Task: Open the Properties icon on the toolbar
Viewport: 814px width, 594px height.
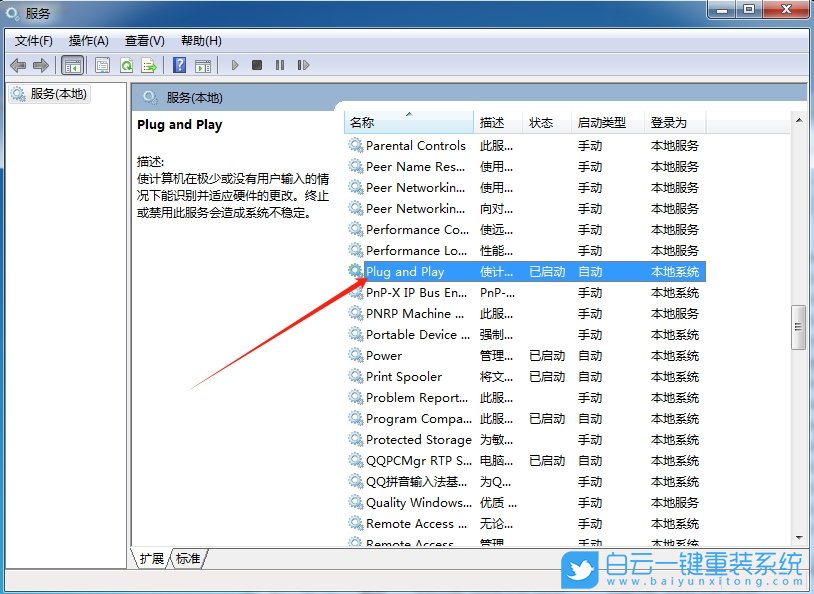Action: pyautogui.click(x=102, y=64)
